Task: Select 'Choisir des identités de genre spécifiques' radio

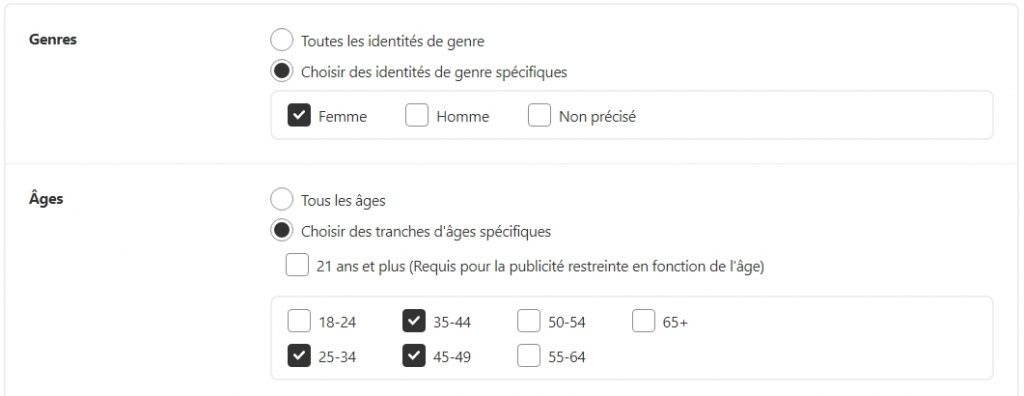Action: click(x=281, y=71)
